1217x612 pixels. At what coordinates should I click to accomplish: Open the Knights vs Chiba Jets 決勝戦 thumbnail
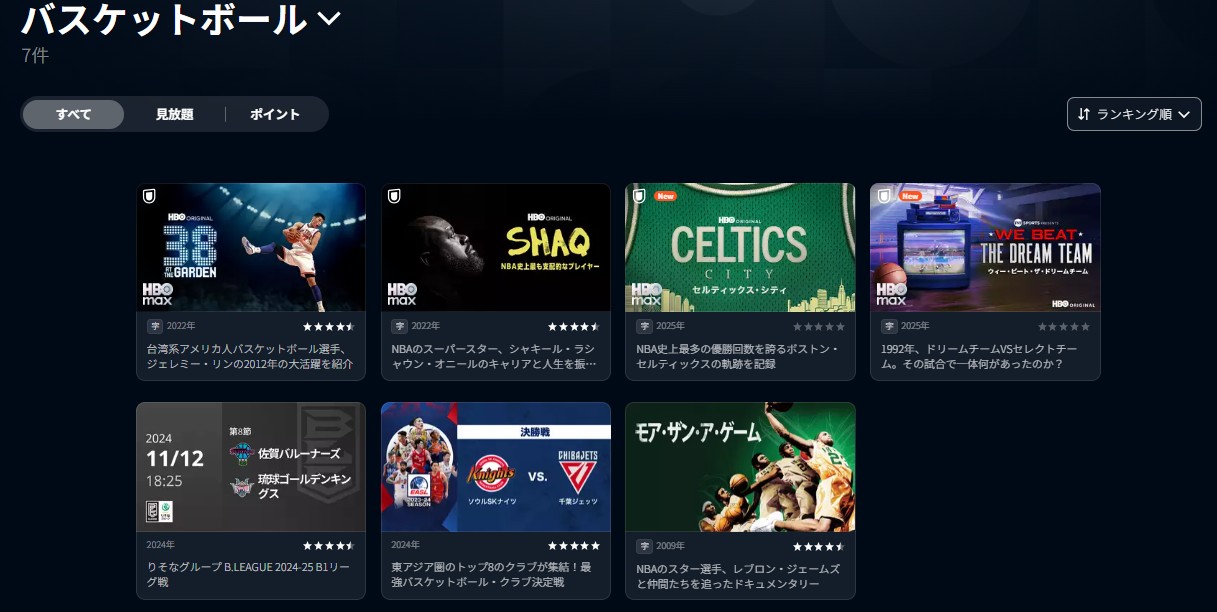[x=496, y=467]
